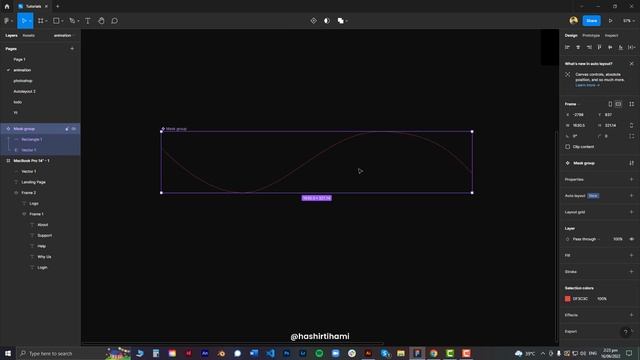Click the Present play icon
The image size is (640, 360).
click(x=611, y=21)
